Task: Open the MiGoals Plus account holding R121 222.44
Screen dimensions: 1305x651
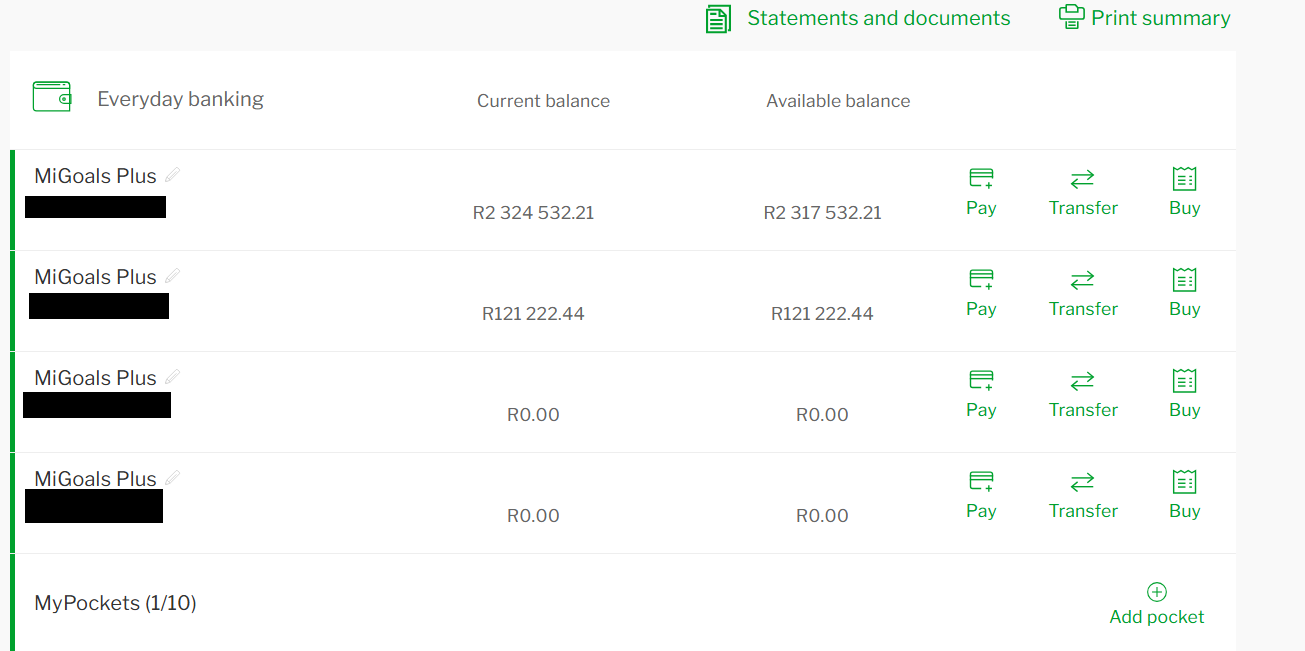Action: click(95, 277)
